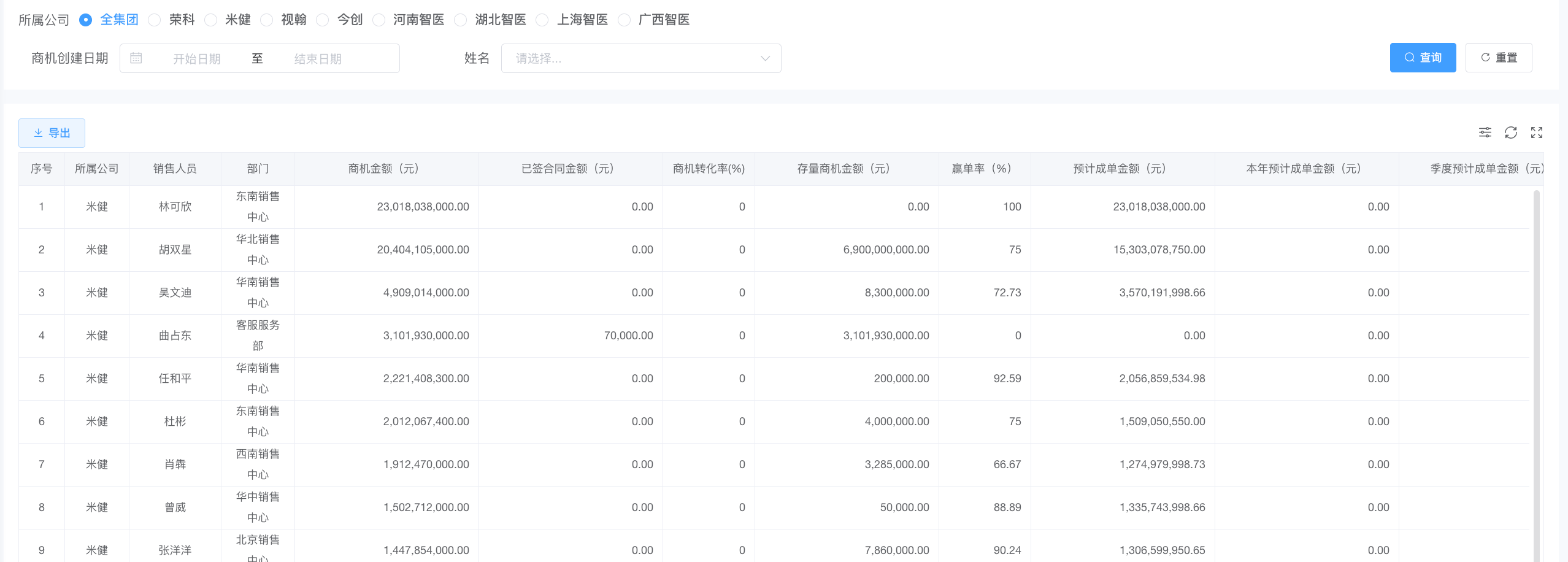Screen dimensions: 1568x562
Task: Select the 广西智医 radio button
Action: [x=625, y=20]
